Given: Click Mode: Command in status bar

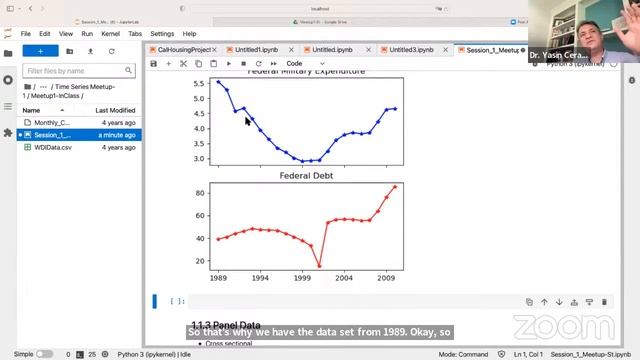Looking at the screenshot, I should tap(463, 354).
